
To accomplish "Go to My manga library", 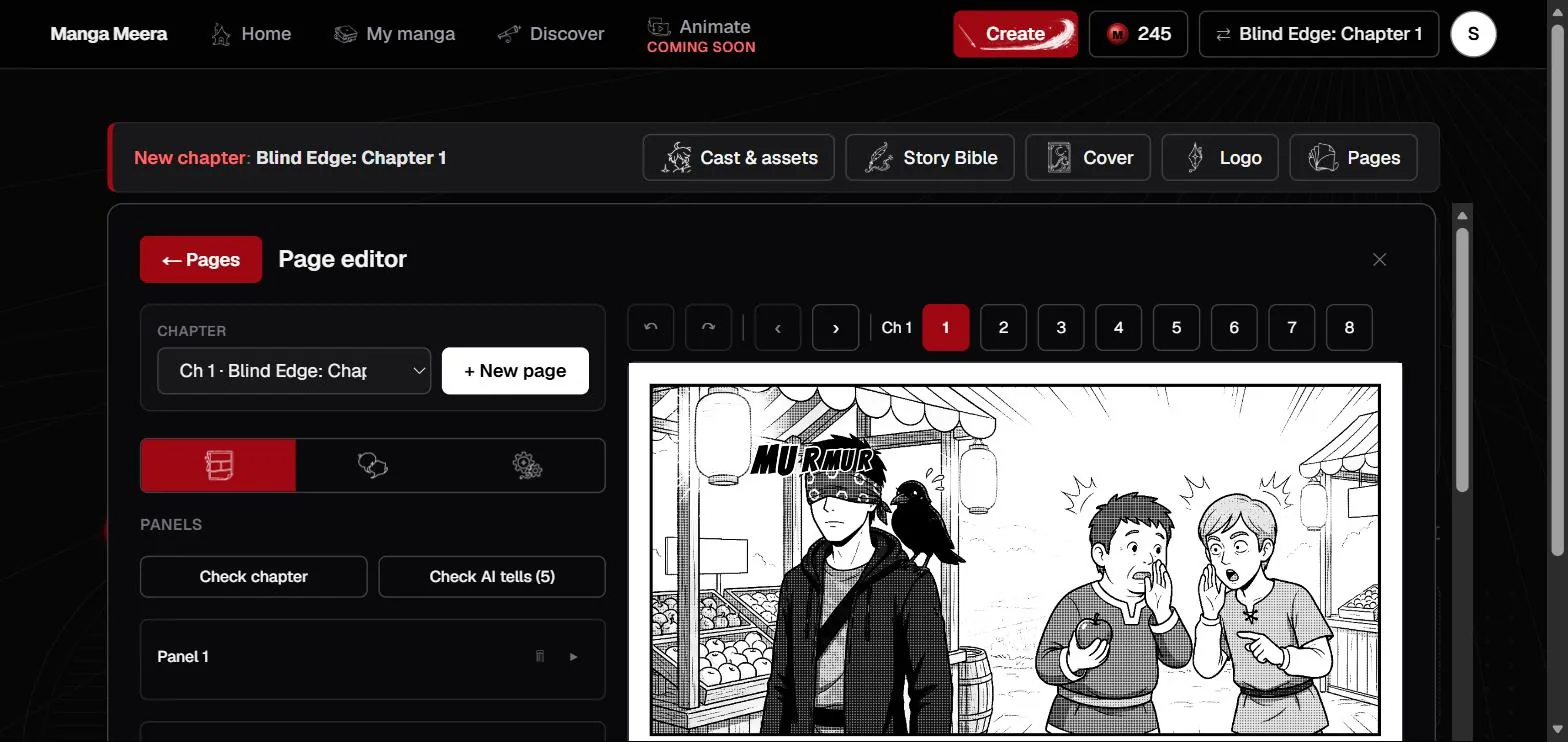I will point(394,34).
